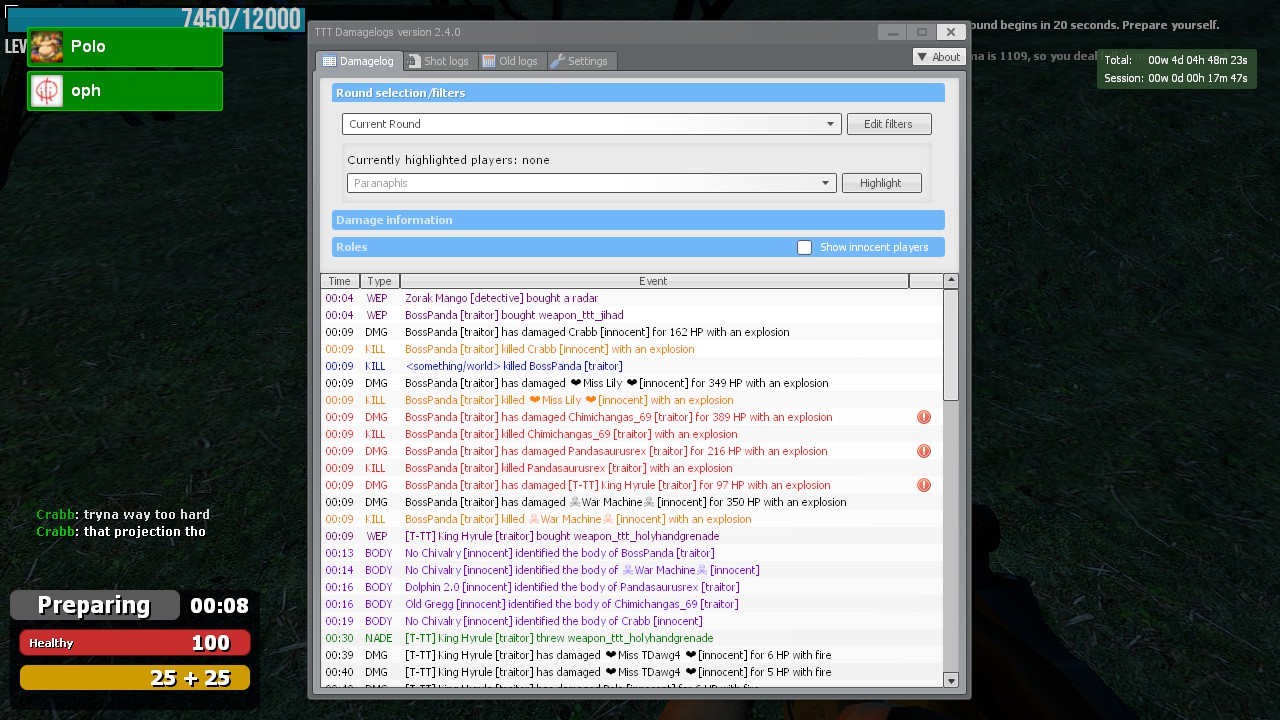
Task: Select the Damagelog tab
Action: click(359, 61)
